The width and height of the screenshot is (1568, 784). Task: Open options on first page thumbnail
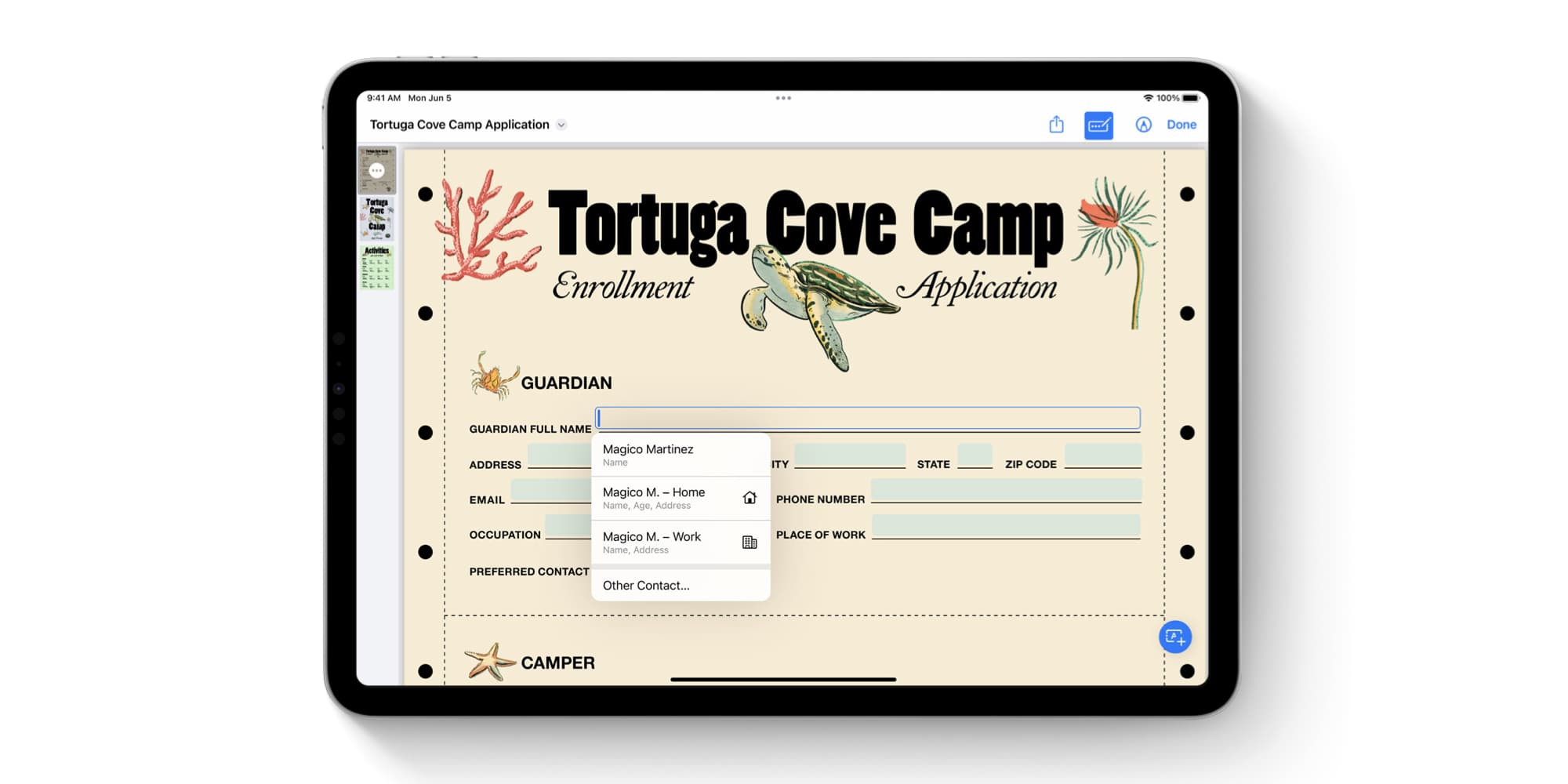click(377, 170)
